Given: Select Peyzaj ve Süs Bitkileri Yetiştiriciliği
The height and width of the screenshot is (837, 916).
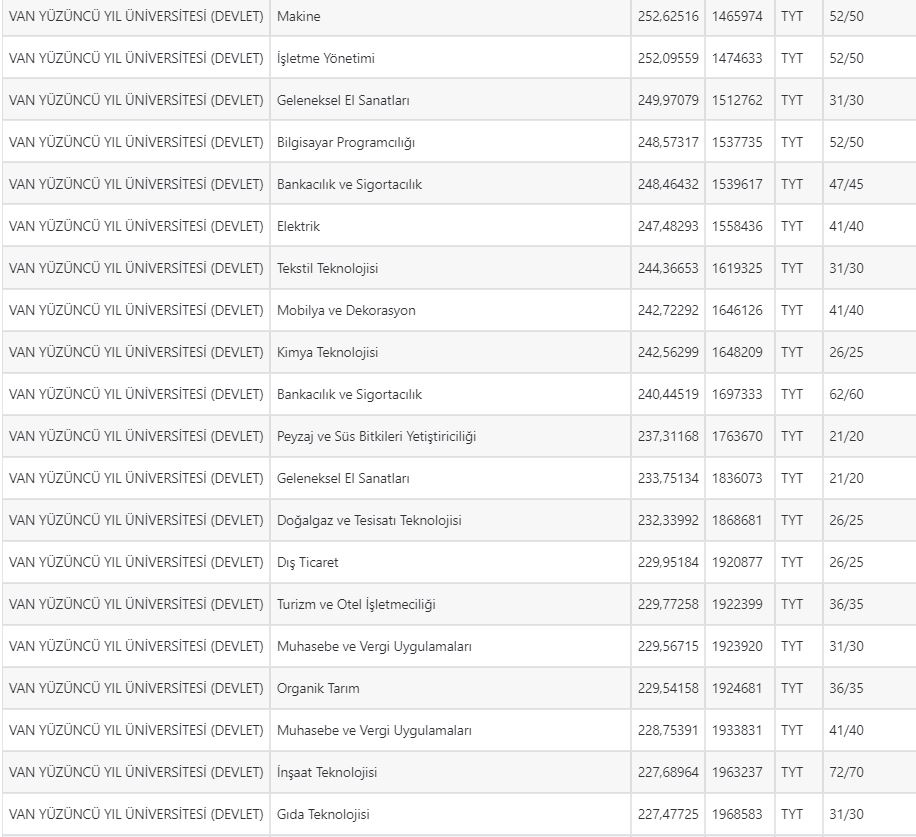Looking at the screenshot, I should coord(376,436).
